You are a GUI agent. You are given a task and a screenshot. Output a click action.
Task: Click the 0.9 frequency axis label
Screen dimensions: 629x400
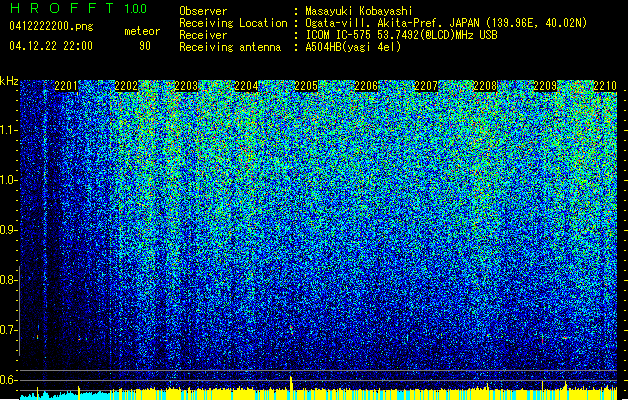click(8, 230)
